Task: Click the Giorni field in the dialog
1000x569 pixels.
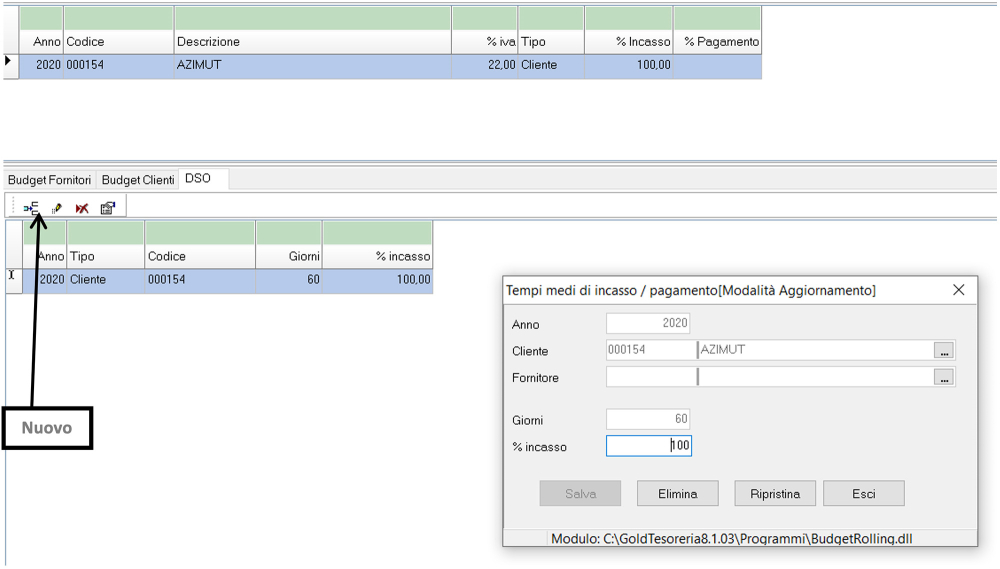Action: point(648,420)
